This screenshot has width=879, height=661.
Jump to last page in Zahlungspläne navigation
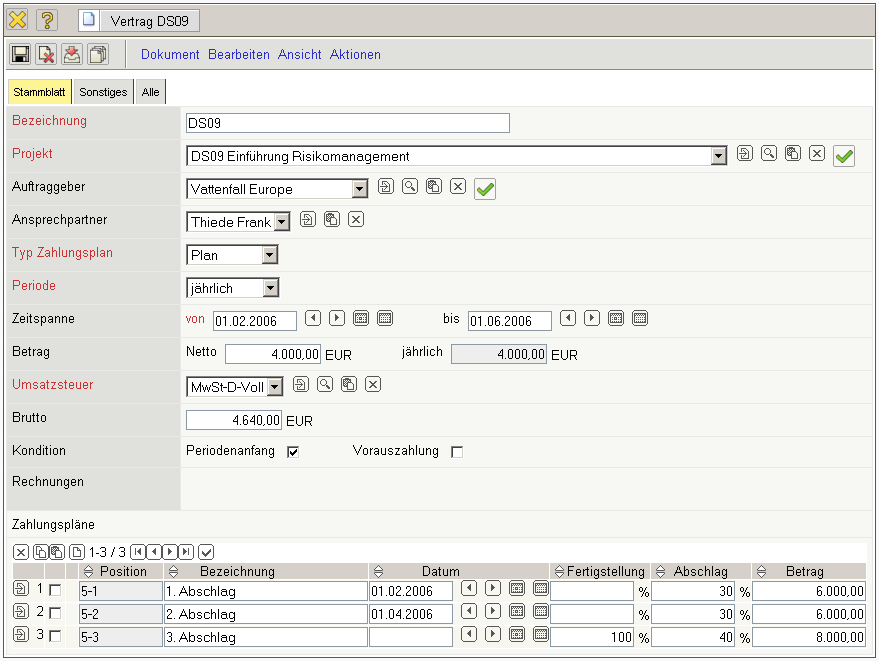point(186,552)
